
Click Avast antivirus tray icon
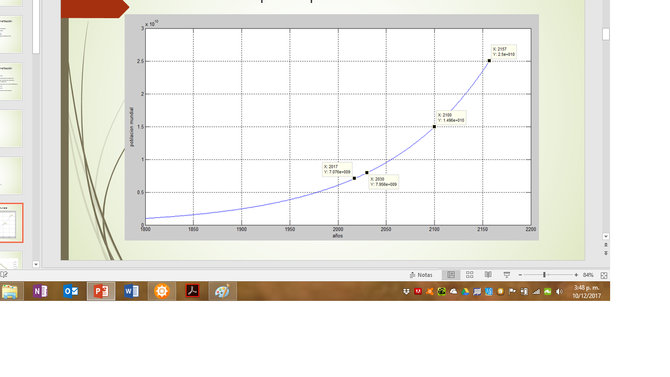pos(430,292)
